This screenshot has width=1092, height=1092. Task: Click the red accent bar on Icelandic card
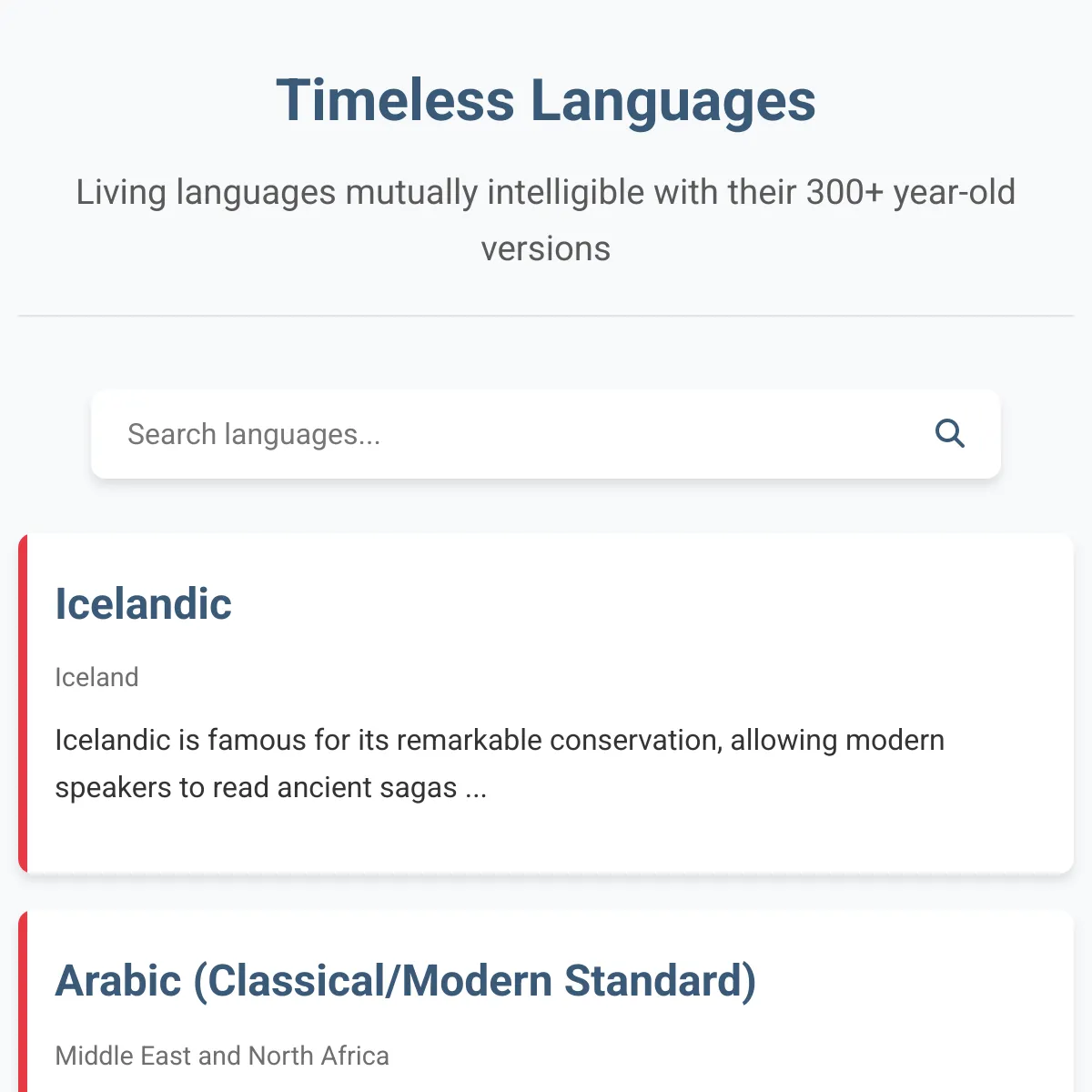coord(23,703)
